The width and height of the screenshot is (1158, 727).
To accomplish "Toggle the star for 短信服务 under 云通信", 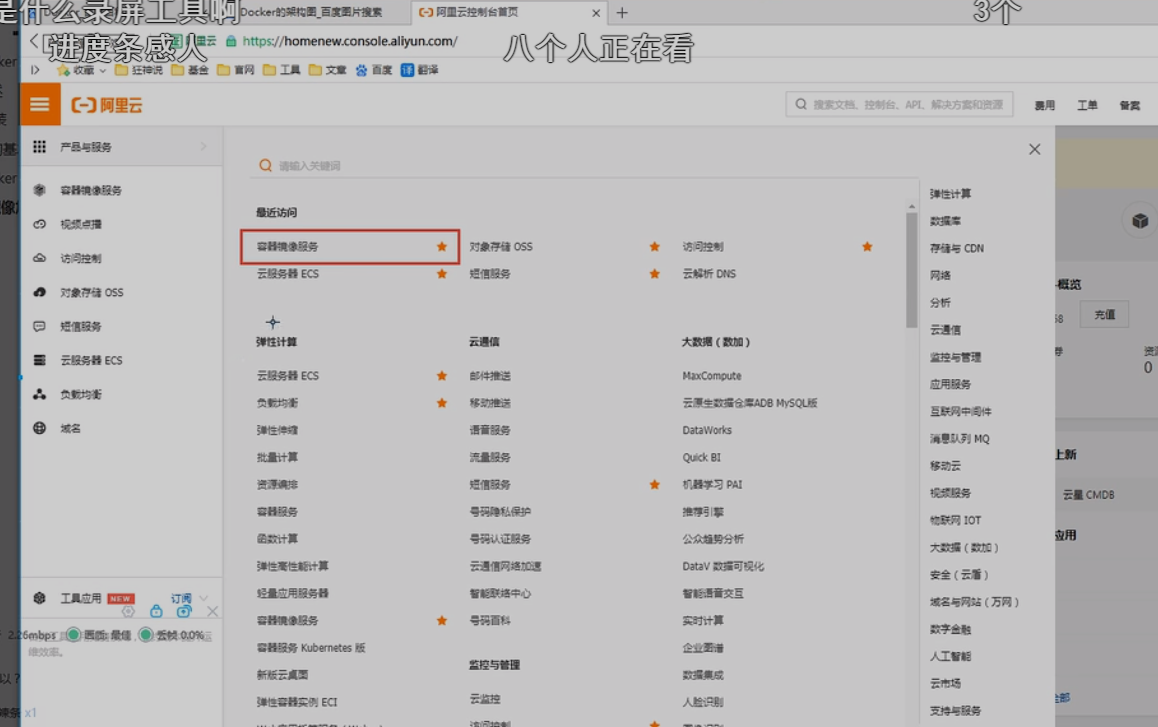I will click(654, 485).
